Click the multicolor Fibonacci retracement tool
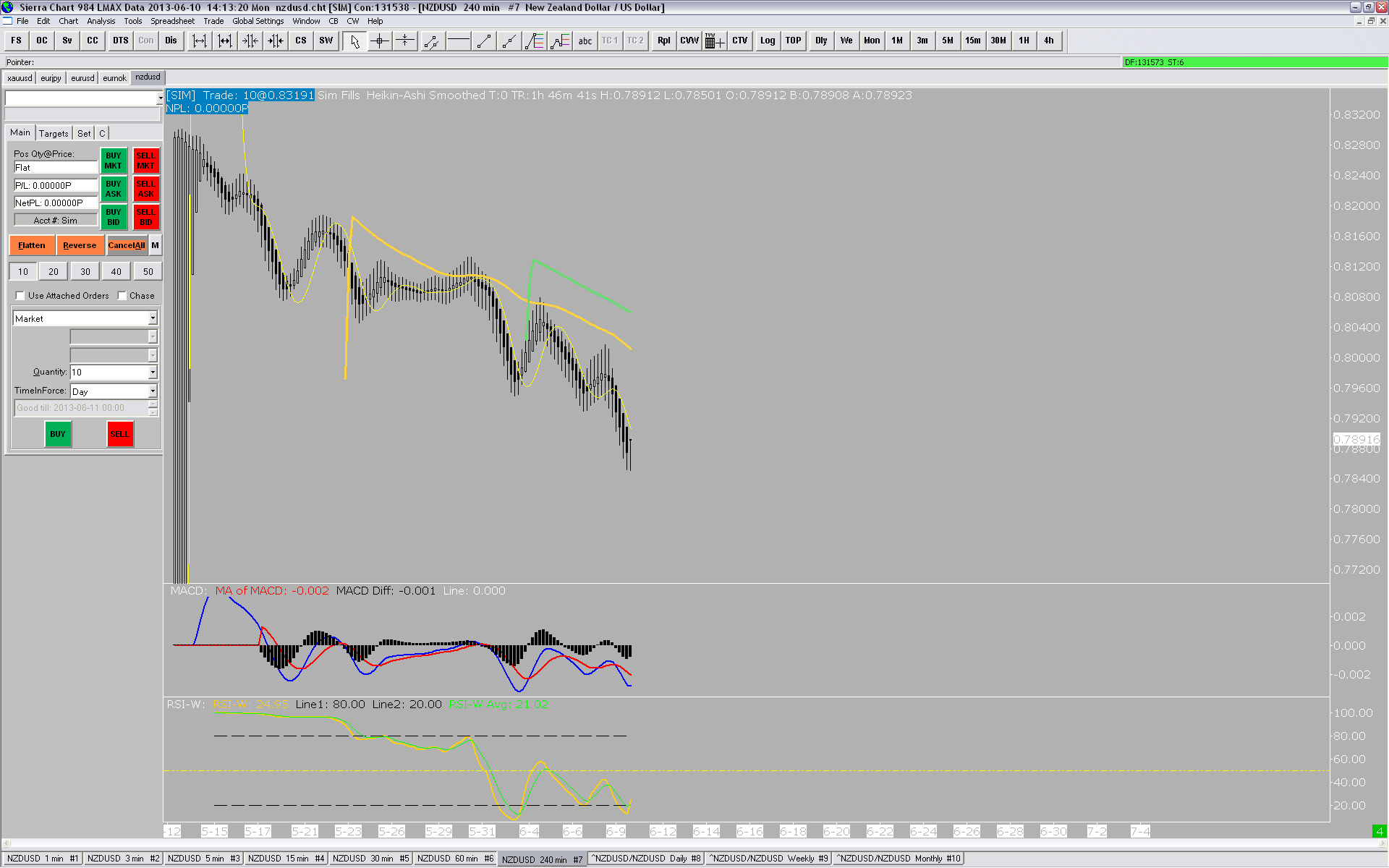The height and width of the screenshot is (868, 1389). point(535,41)
